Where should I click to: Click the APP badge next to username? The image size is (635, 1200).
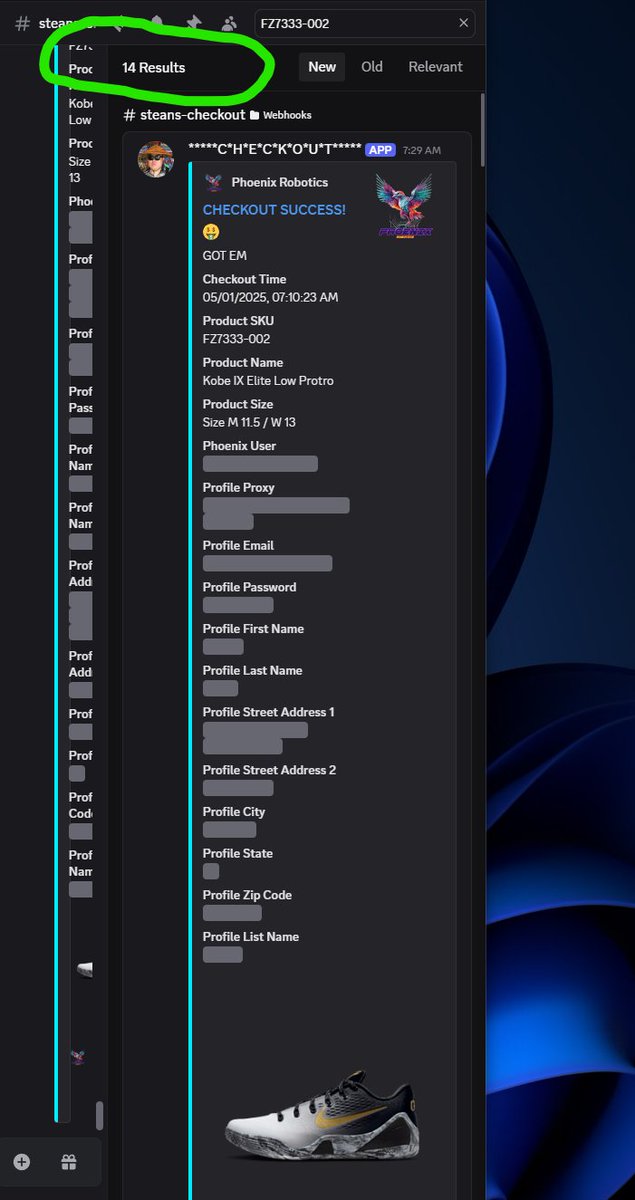tap(380, 150)
